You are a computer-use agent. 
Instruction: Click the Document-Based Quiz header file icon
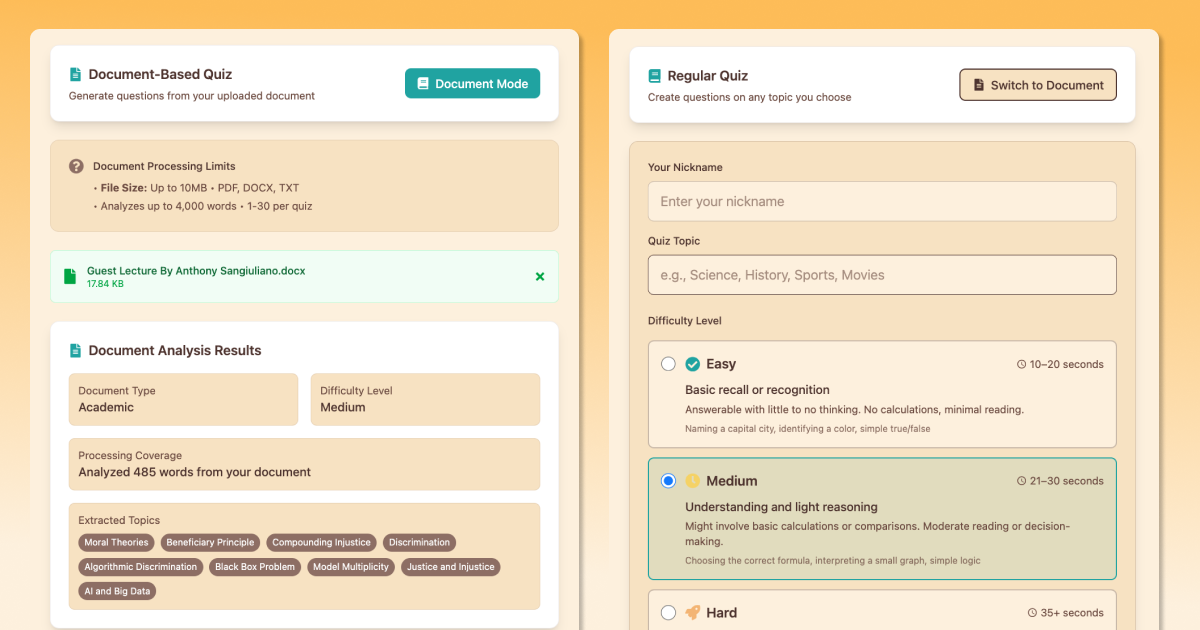[x=75, y=74]
